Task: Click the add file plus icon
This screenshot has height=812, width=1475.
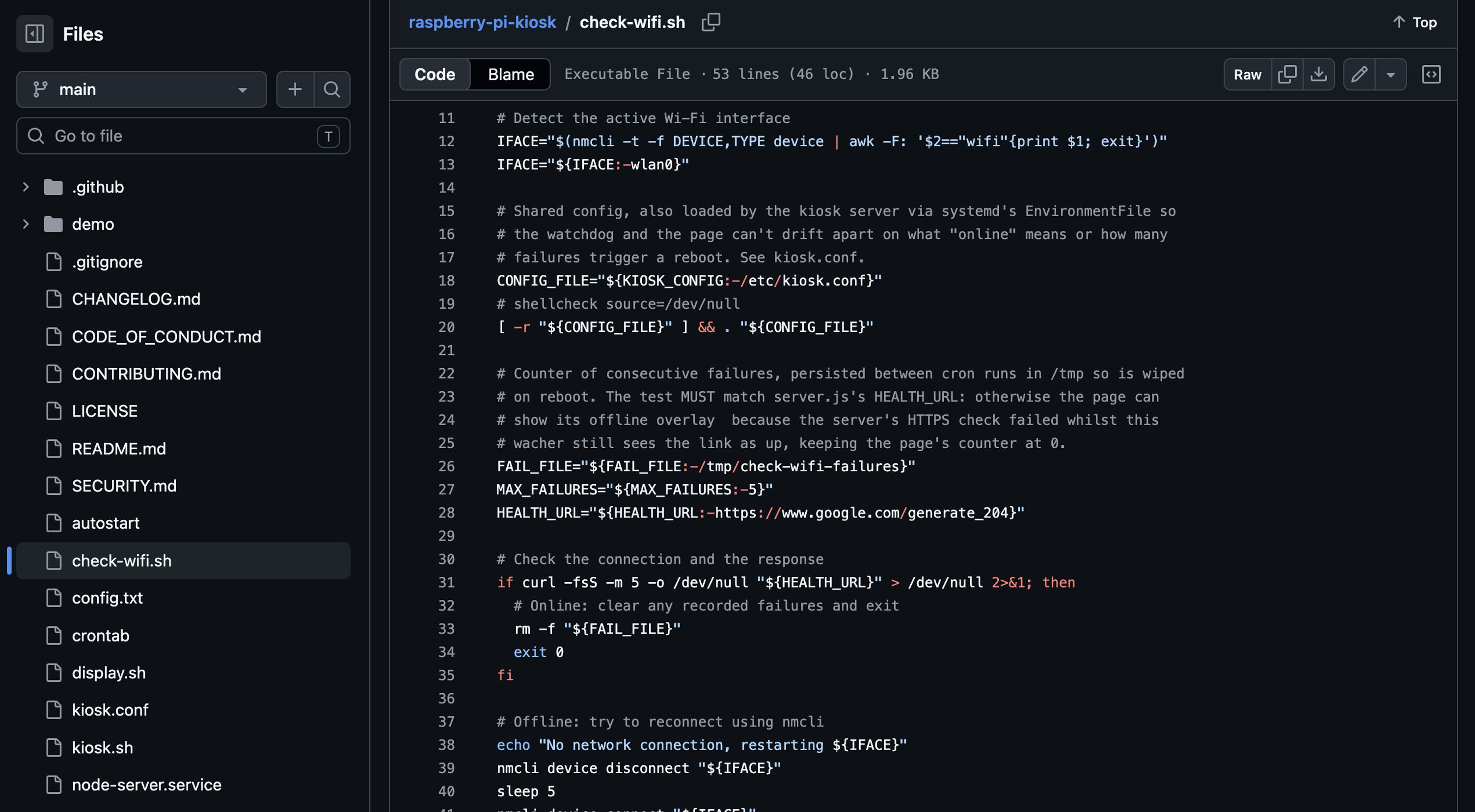Action: (x=295, y=89)
